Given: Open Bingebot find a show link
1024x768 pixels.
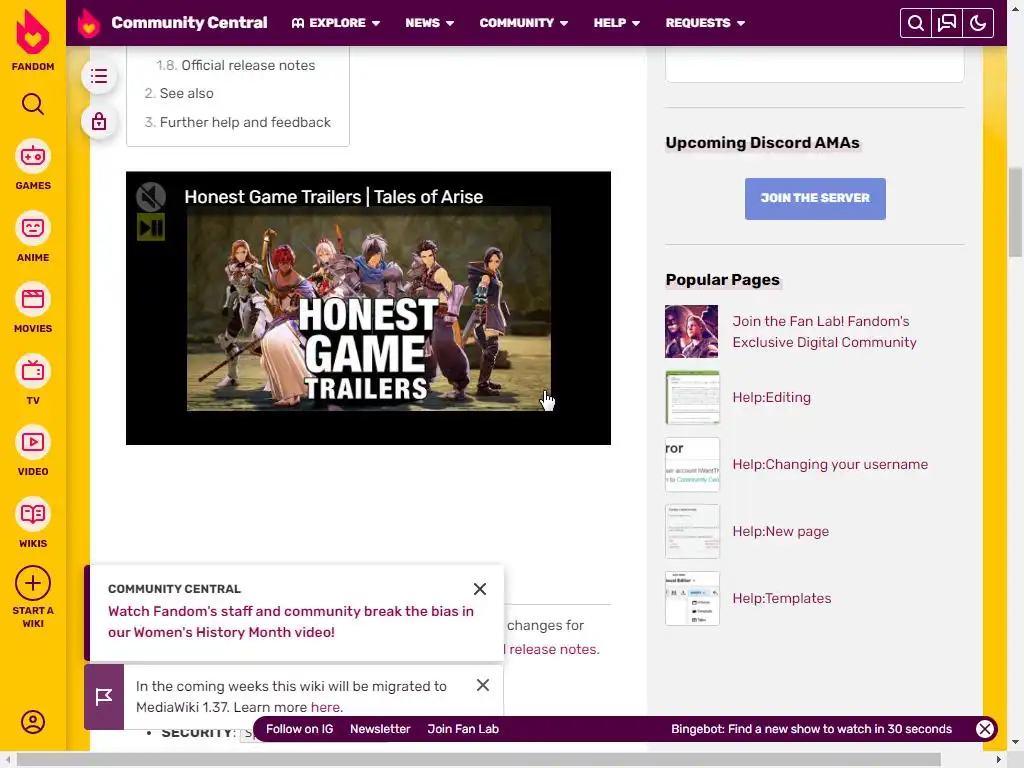Looking at the screenshot, I should (x=811, y=729).
